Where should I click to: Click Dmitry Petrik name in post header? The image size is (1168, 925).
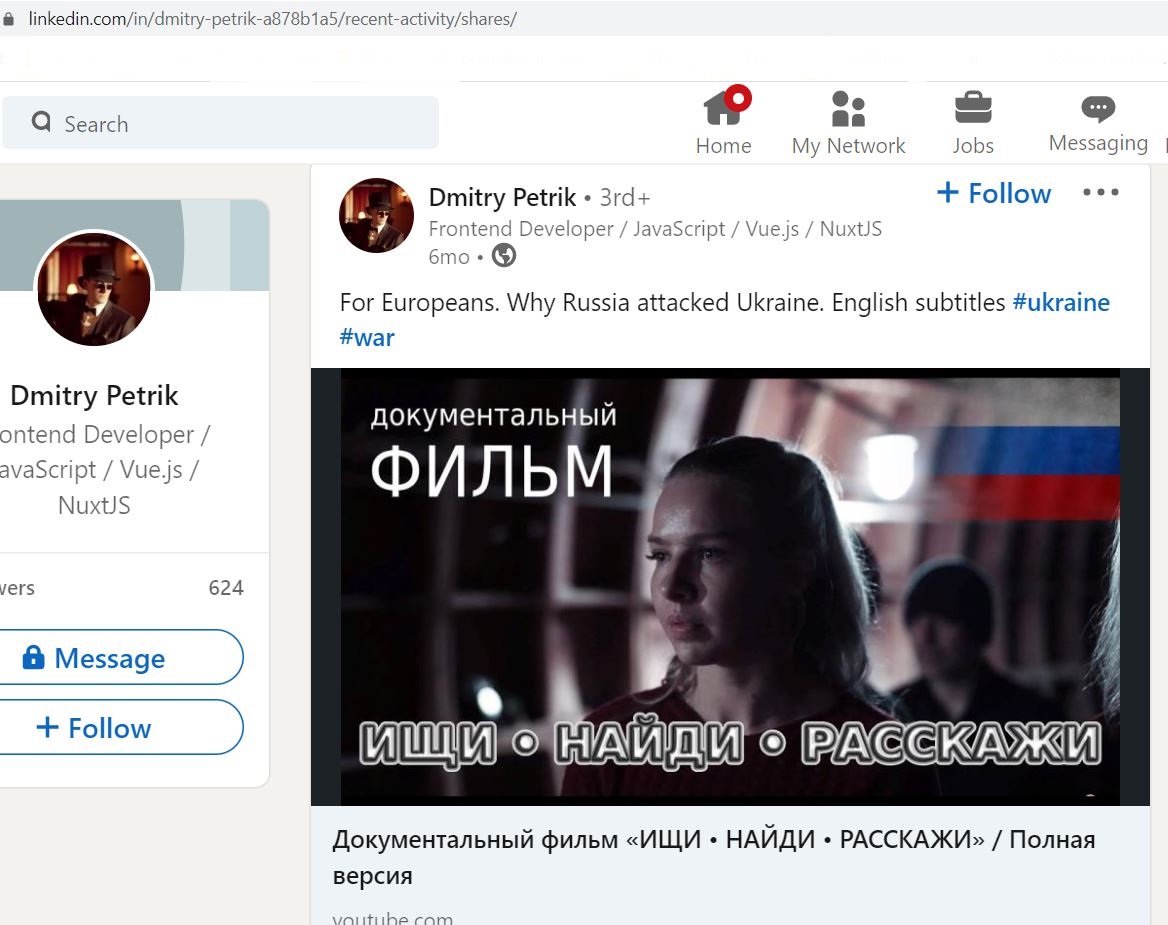[502, 197]
